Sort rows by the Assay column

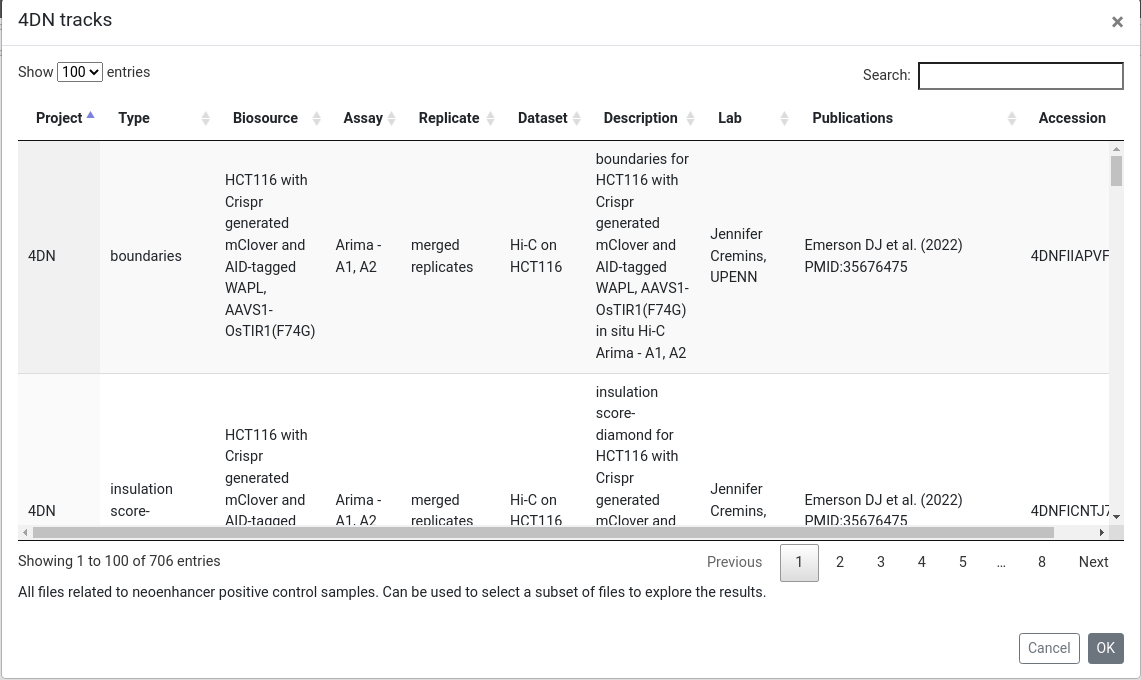tap(393, 117)
